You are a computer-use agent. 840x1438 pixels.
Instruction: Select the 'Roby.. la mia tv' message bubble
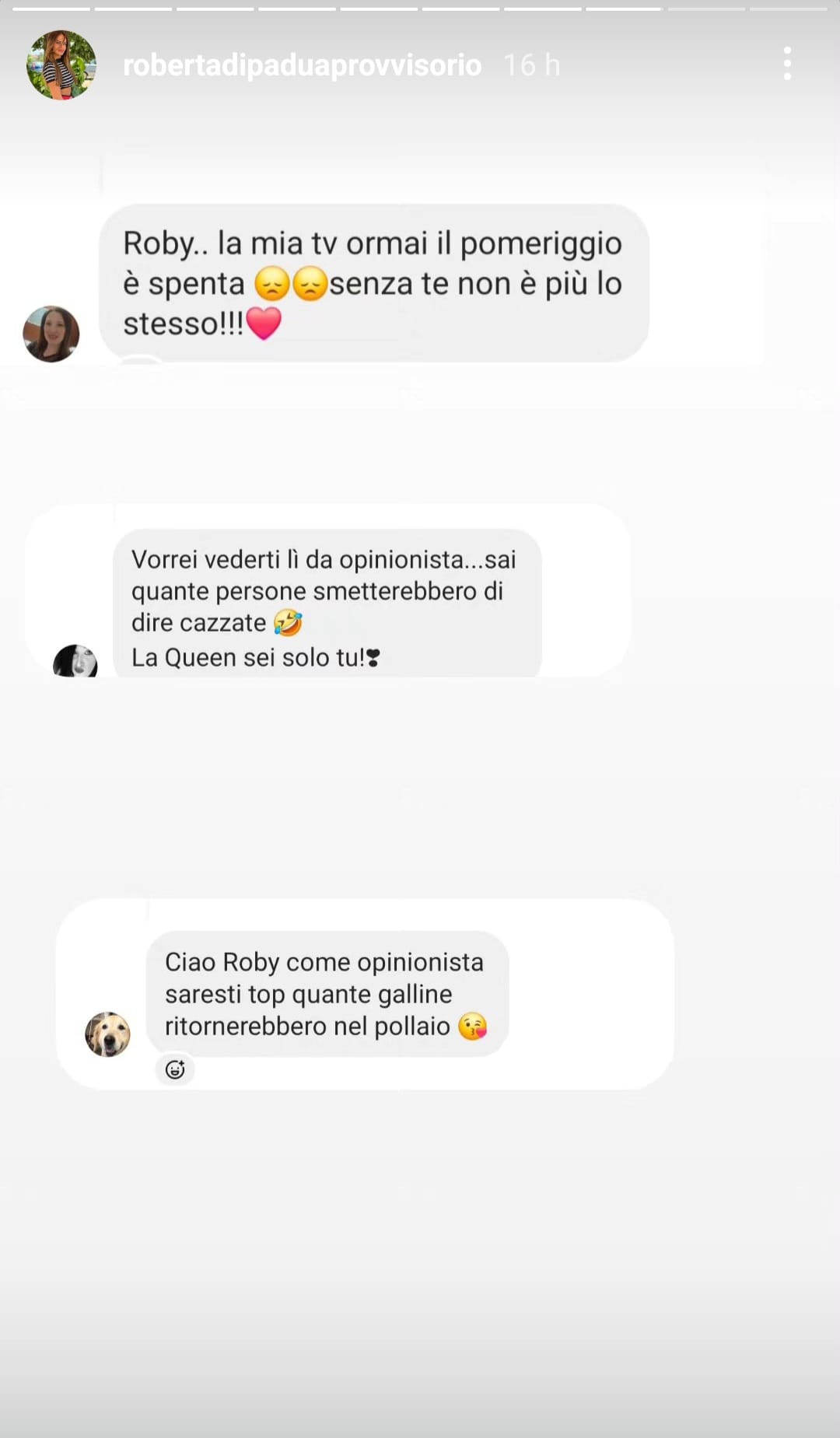[x=373, y=283]
